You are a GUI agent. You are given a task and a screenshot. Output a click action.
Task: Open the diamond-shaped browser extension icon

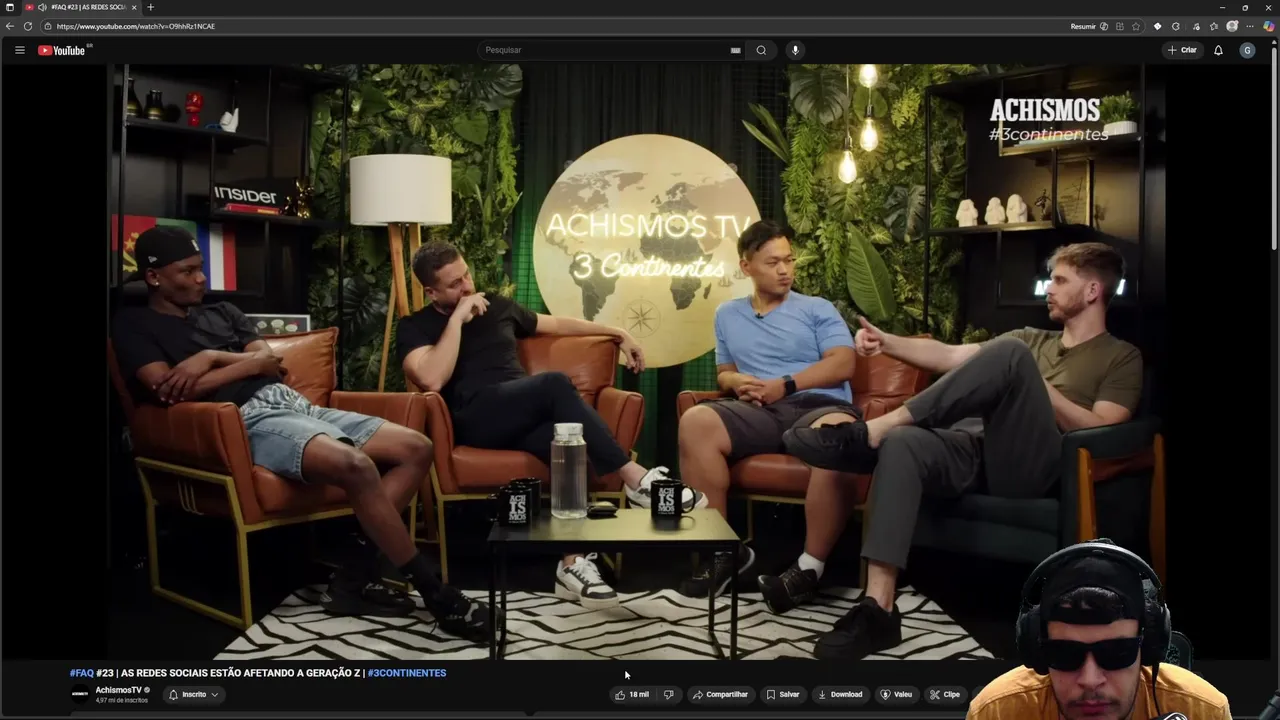(1157, 26)
